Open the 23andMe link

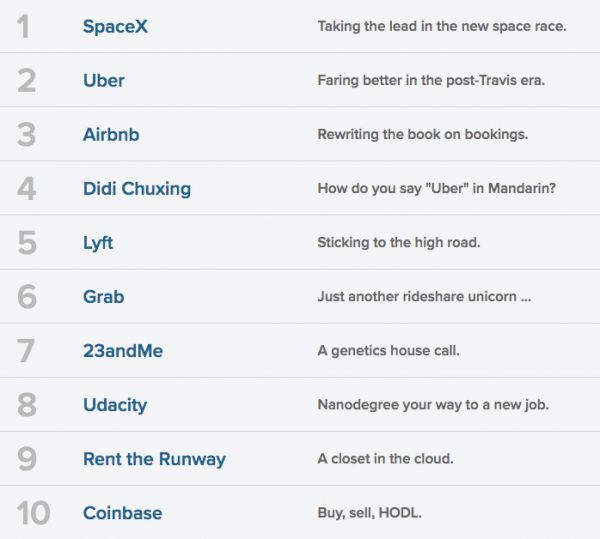click(x=123, y=350)
